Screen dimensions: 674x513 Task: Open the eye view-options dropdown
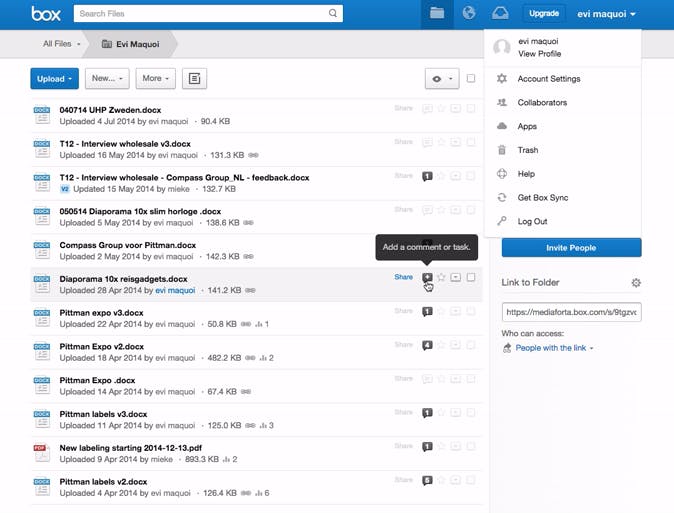(x=442, y=79)
